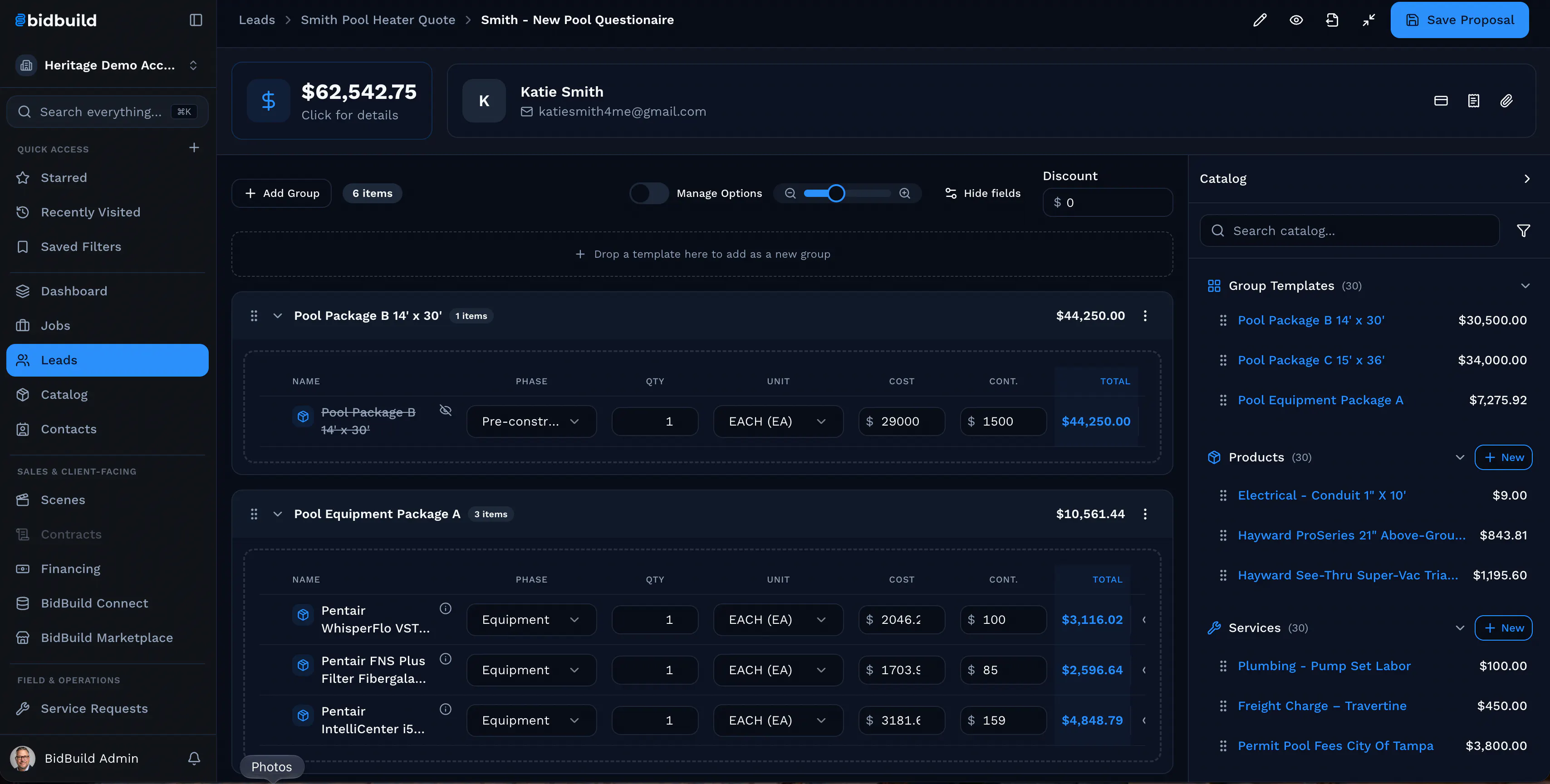Open EACH (EA) unit dropdown for Pentair IntelliCenter
The height and width of the screenshot is (784, 1550).
click(x=778, y=720)
